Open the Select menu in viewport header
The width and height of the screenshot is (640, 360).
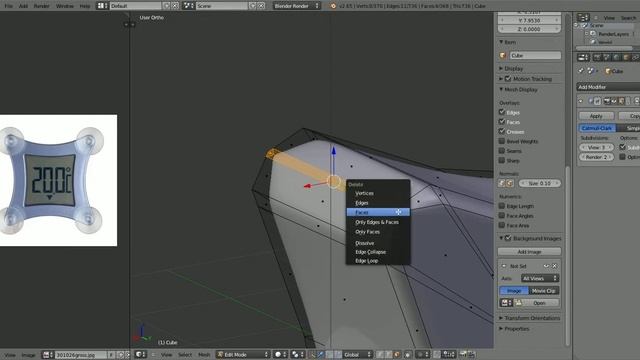click(184, 355)
